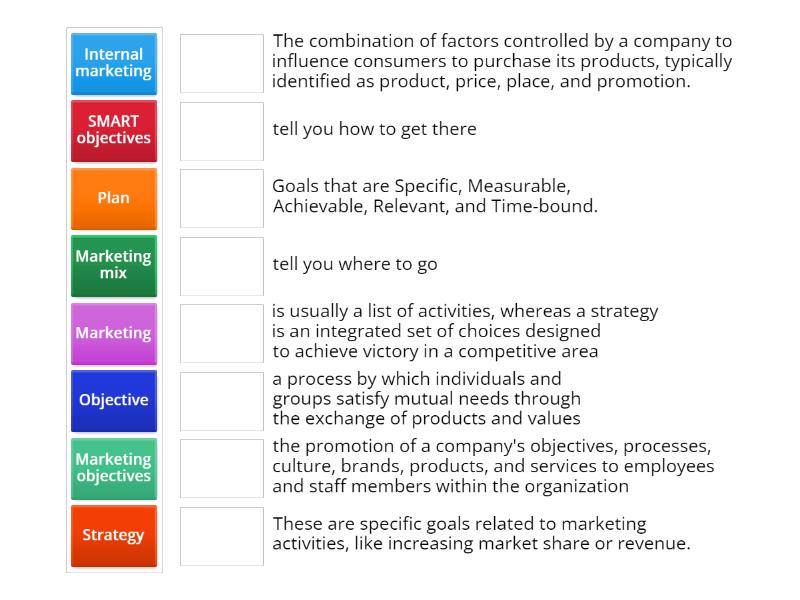This screenshot has height=600, width=800.
Task: Click the answer box beside the list of activities definition
Action: 220,333
